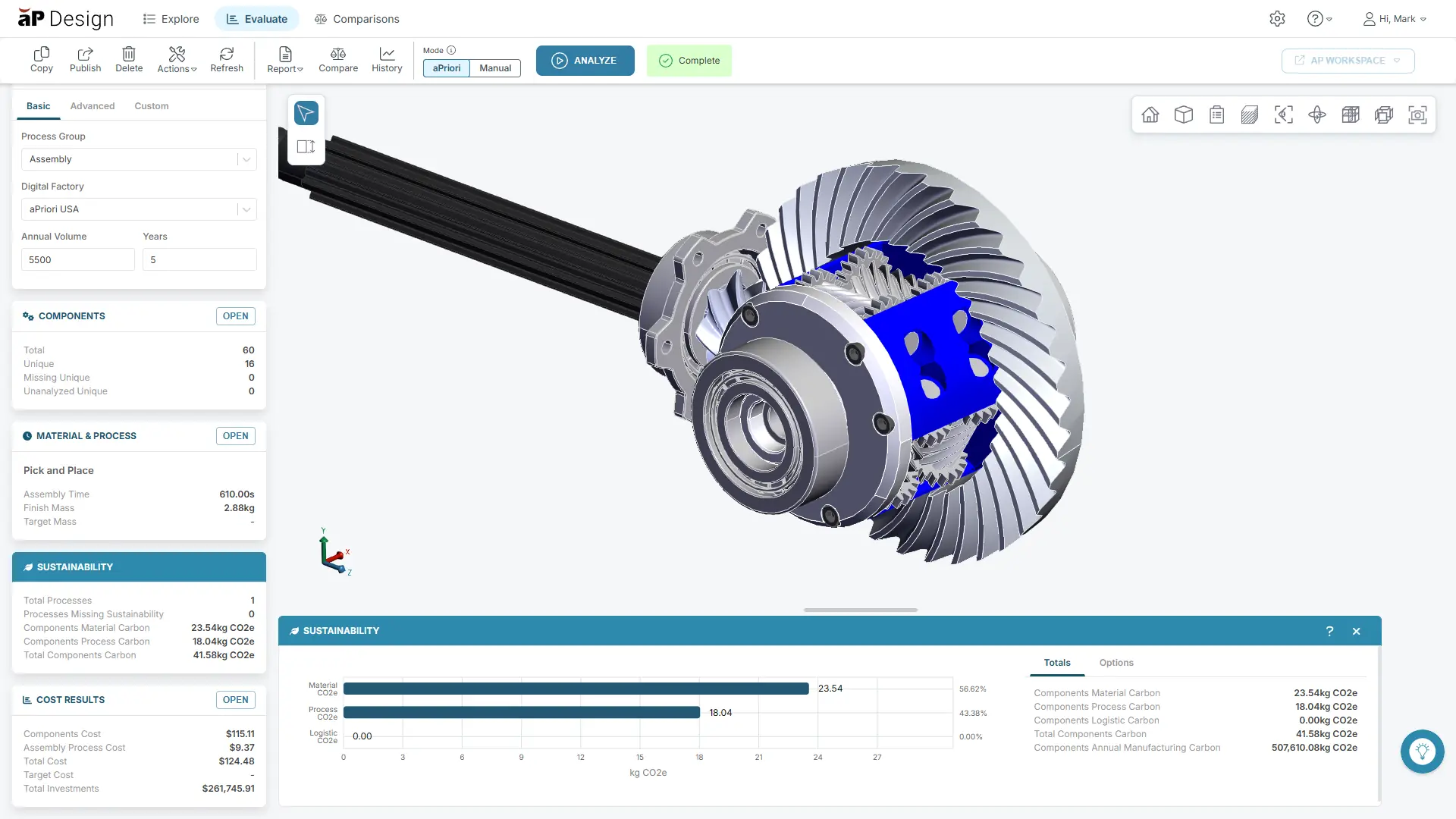Screen dimensions: 1456x819
Task: Select the aPriori mode option
Action: coord(446,67)
